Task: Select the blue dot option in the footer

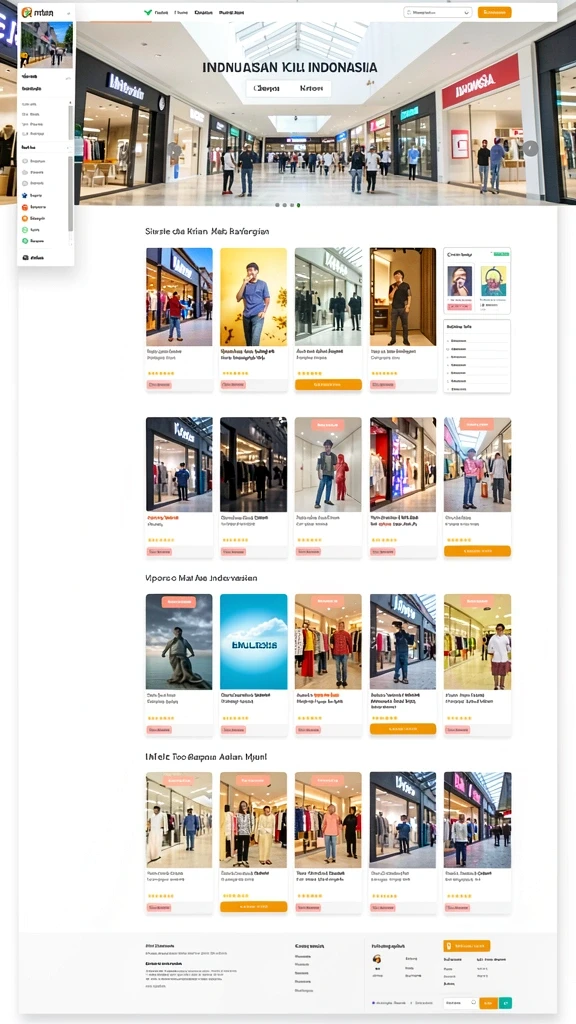Action: click(374, 1002)
